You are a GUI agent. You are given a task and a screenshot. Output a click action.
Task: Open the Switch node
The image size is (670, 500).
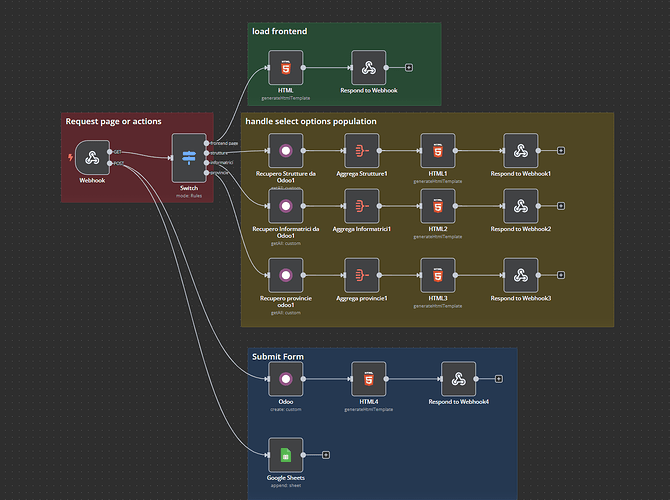click(x=189, y=158)
